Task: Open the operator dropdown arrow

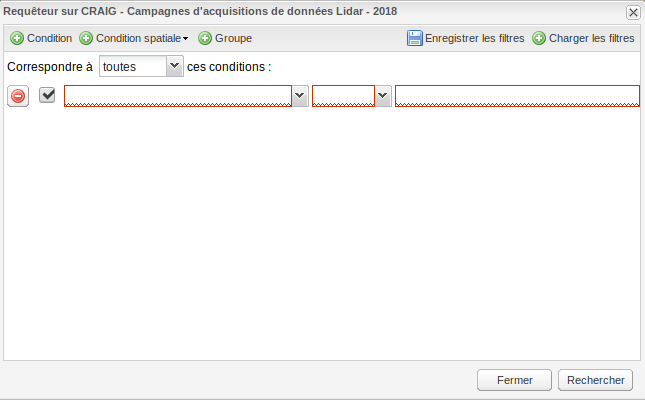Action: click(383, 96)
